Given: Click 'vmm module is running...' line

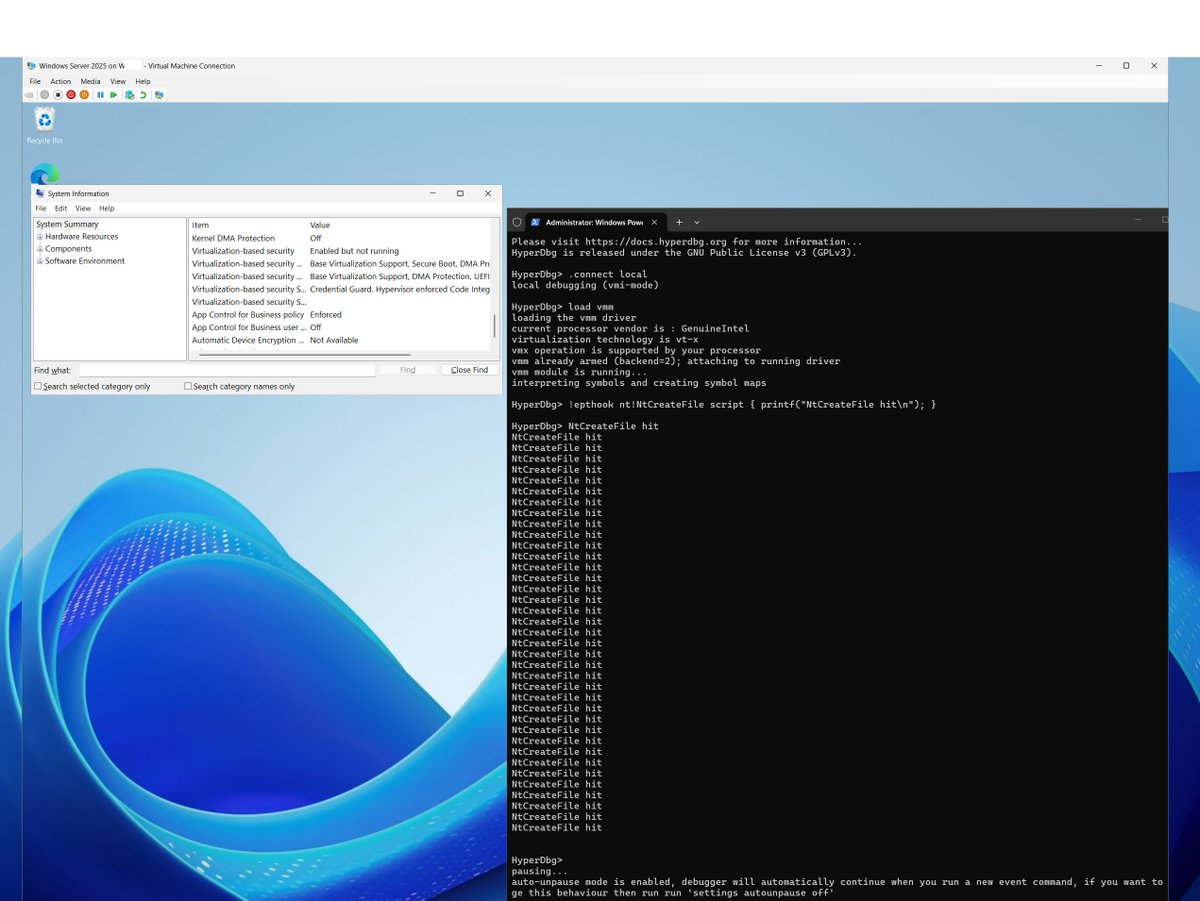Looking at the screenshot, I should click(x=579, y=372).
